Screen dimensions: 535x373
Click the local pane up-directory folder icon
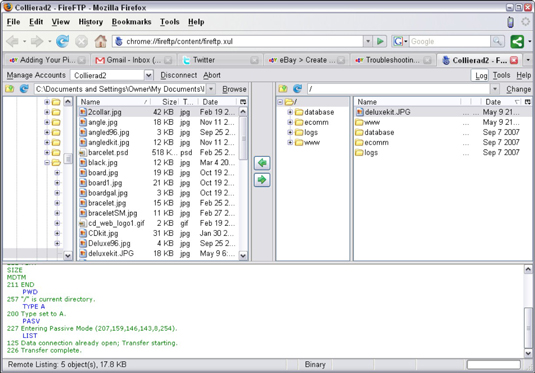pos(10,89)
